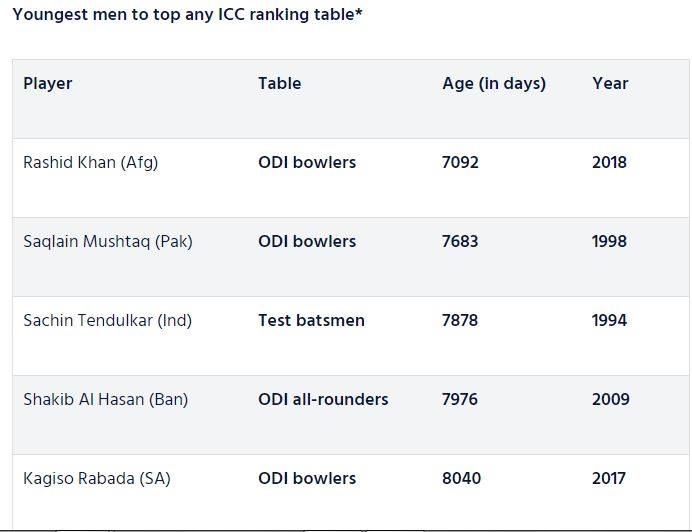
Task: Select the Kagiso Rabada (SA) cell
Action: 97,478
